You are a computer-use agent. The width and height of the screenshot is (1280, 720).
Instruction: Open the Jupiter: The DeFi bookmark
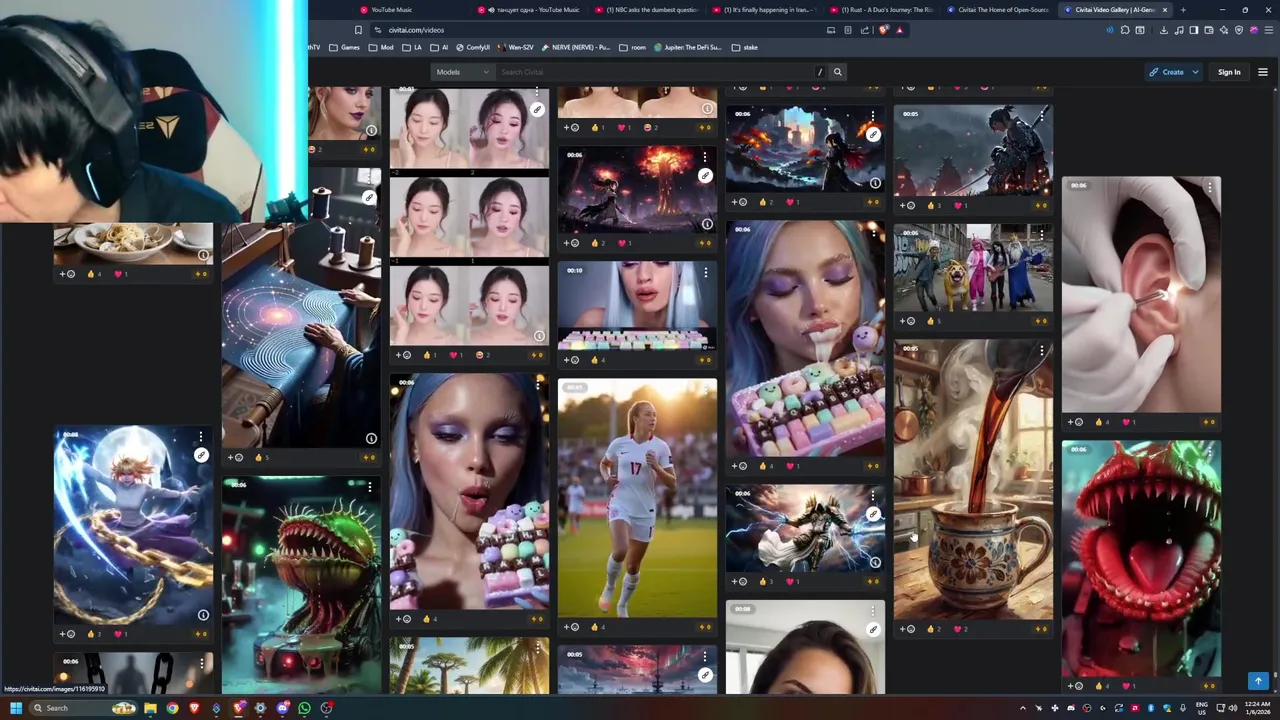689,47
